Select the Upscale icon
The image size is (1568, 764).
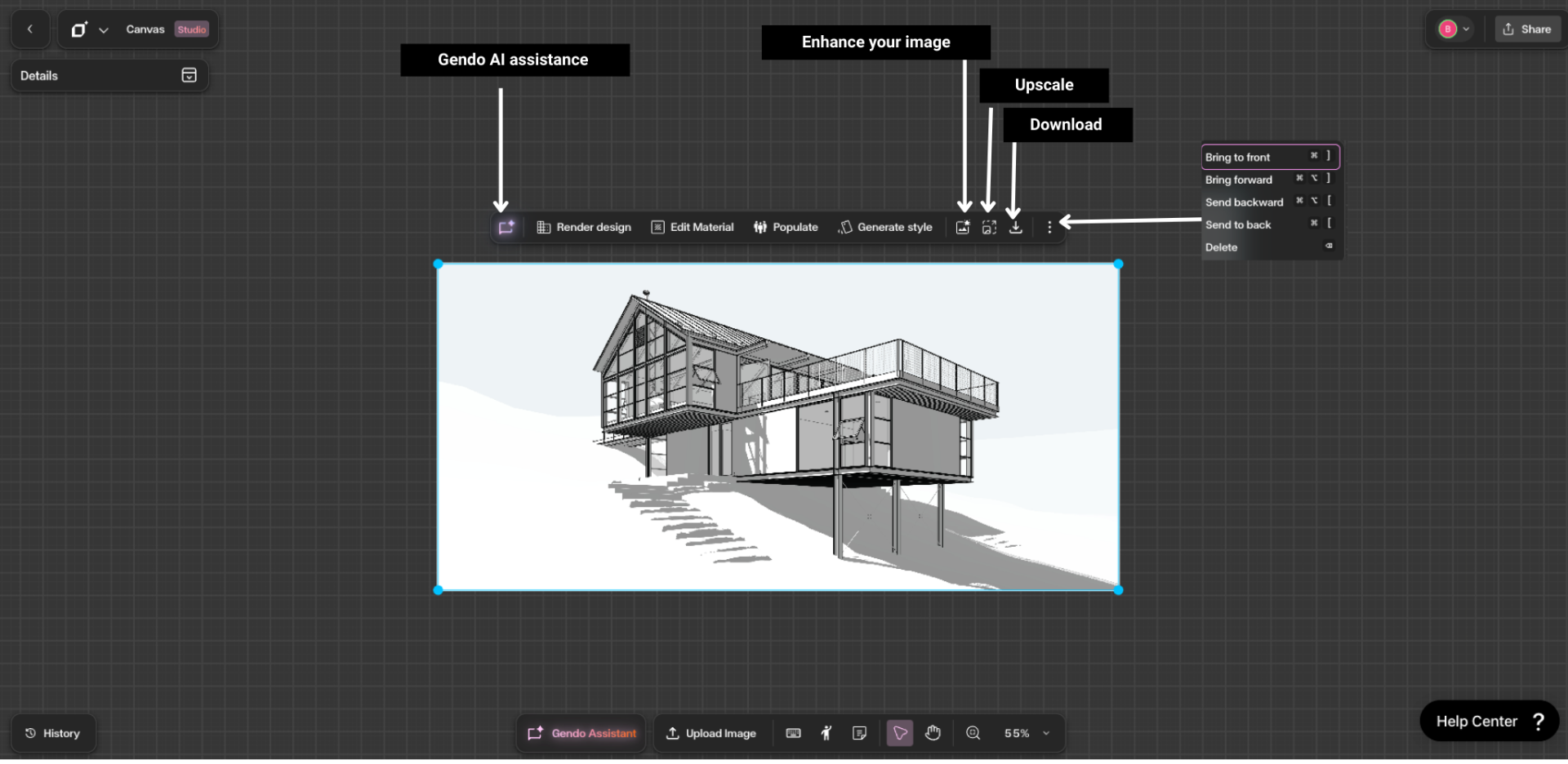(989, 227)
